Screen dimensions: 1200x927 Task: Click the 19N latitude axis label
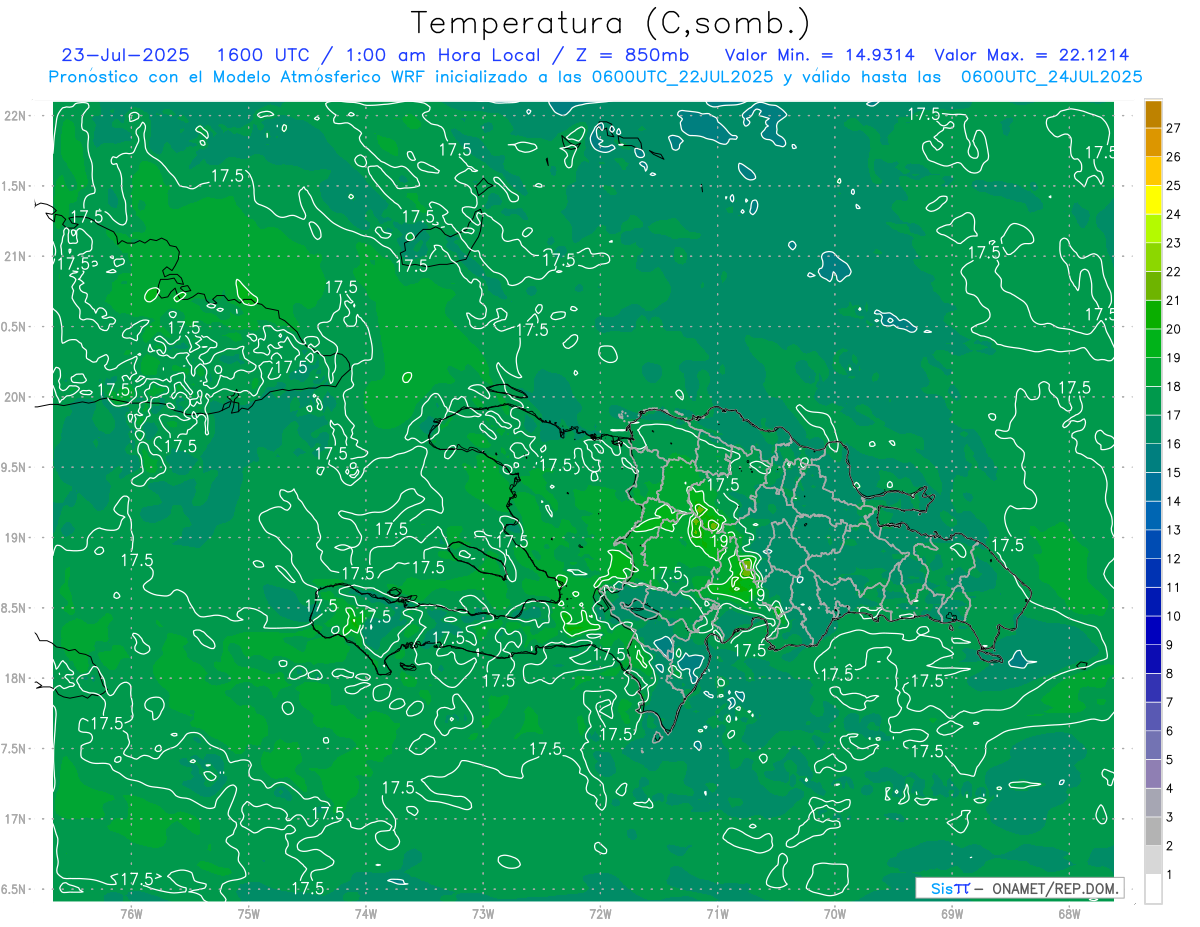tap(16, 538)
